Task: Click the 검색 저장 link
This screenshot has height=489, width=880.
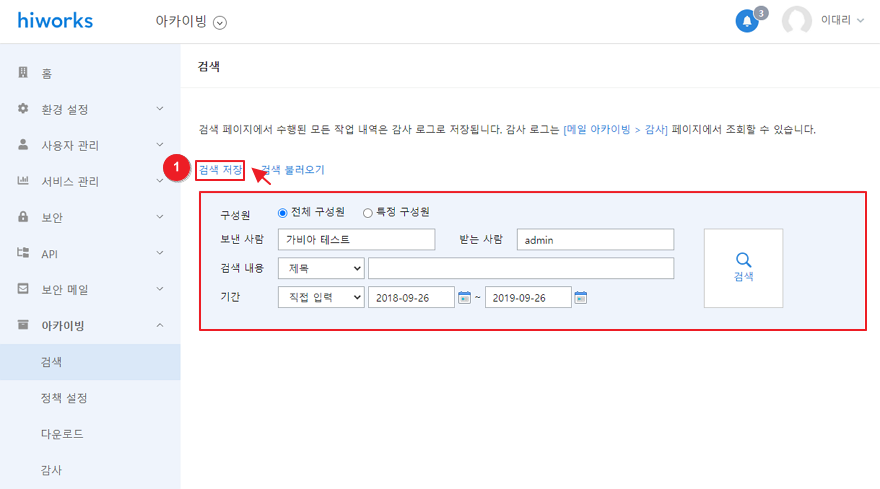Action: coord(220,170)
